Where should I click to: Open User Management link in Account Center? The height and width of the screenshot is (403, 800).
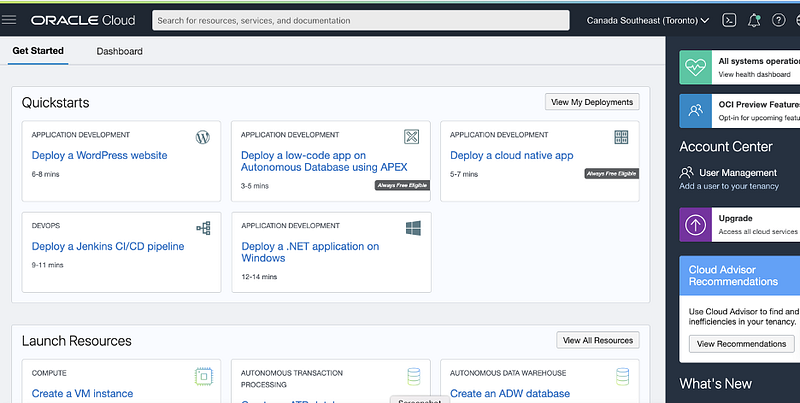click(738, 173)
